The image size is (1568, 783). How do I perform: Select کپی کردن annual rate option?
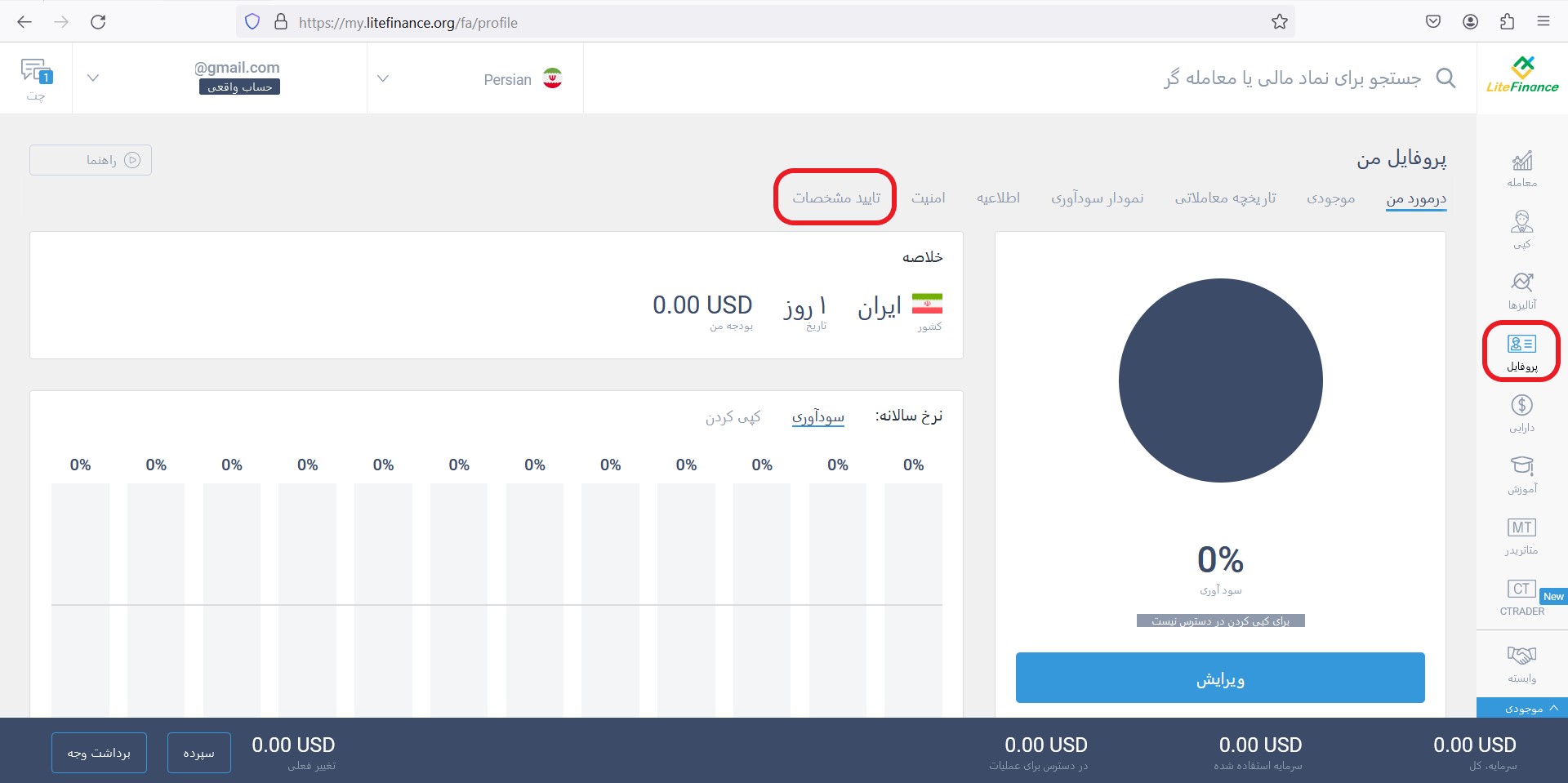click(733, 417)
